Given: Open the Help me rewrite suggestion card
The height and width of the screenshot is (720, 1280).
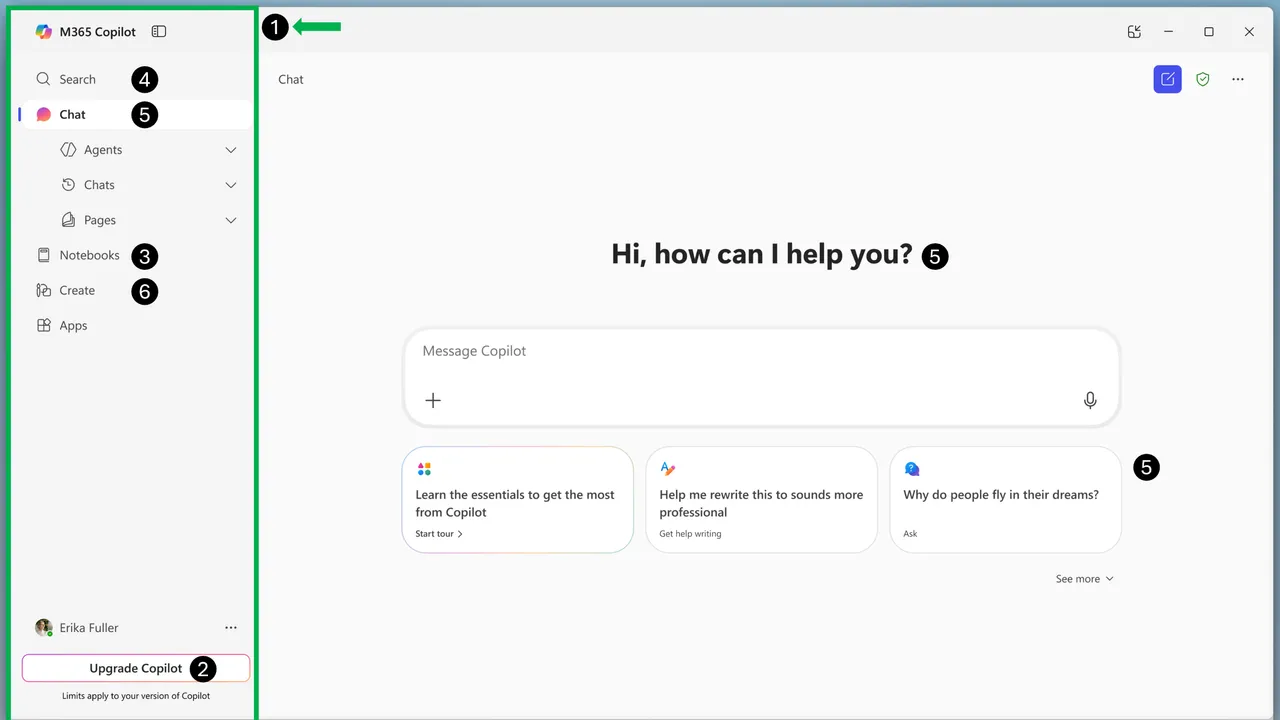Looking at the screenshot, I should (761, 499).
